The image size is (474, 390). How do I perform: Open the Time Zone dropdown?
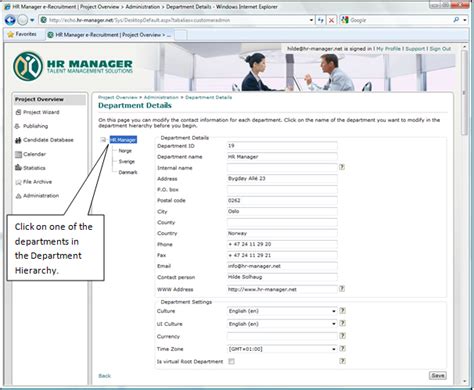point(282,349)
